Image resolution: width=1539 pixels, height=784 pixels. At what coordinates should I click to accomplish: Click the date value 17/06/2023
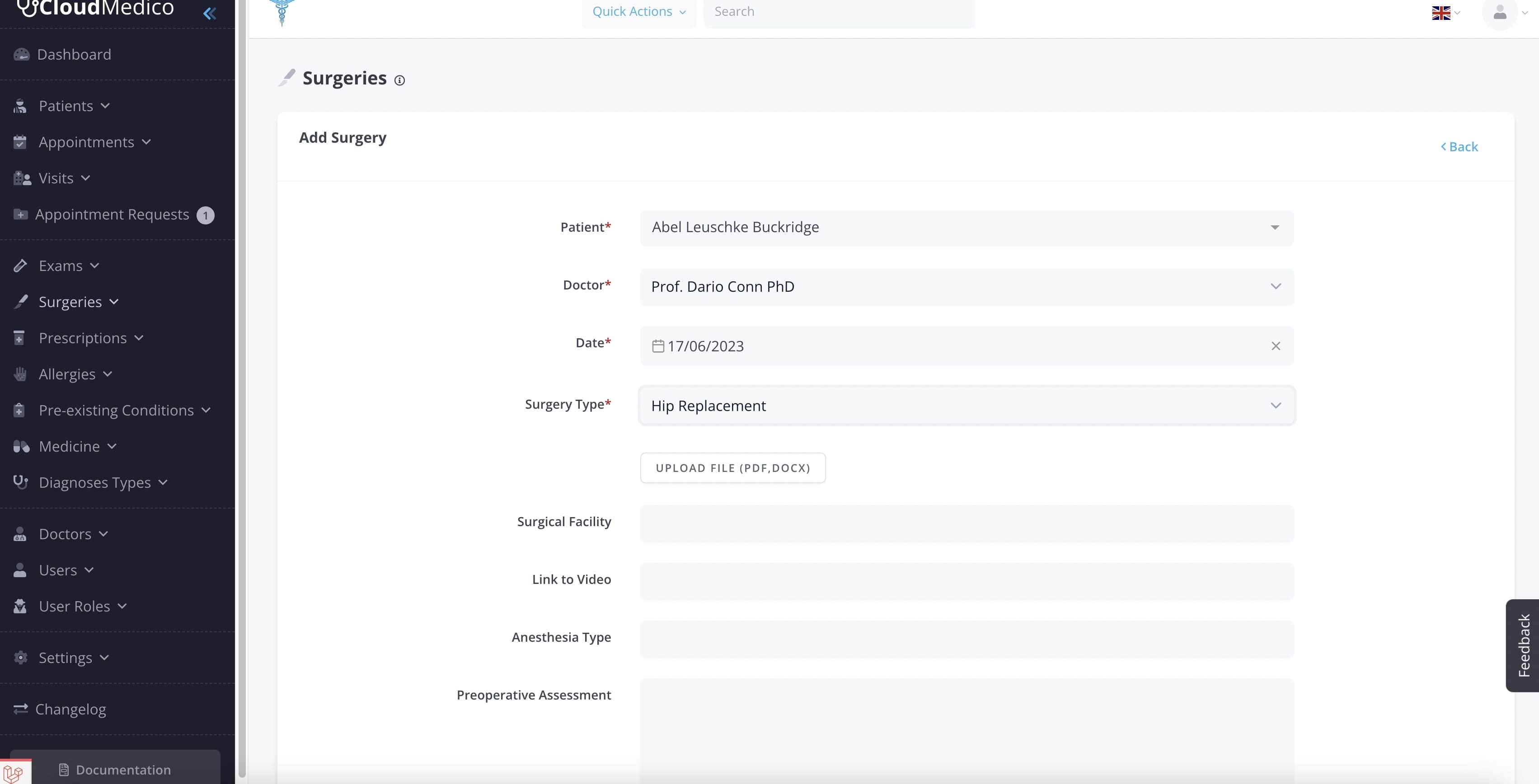click(x=706, y=346)
